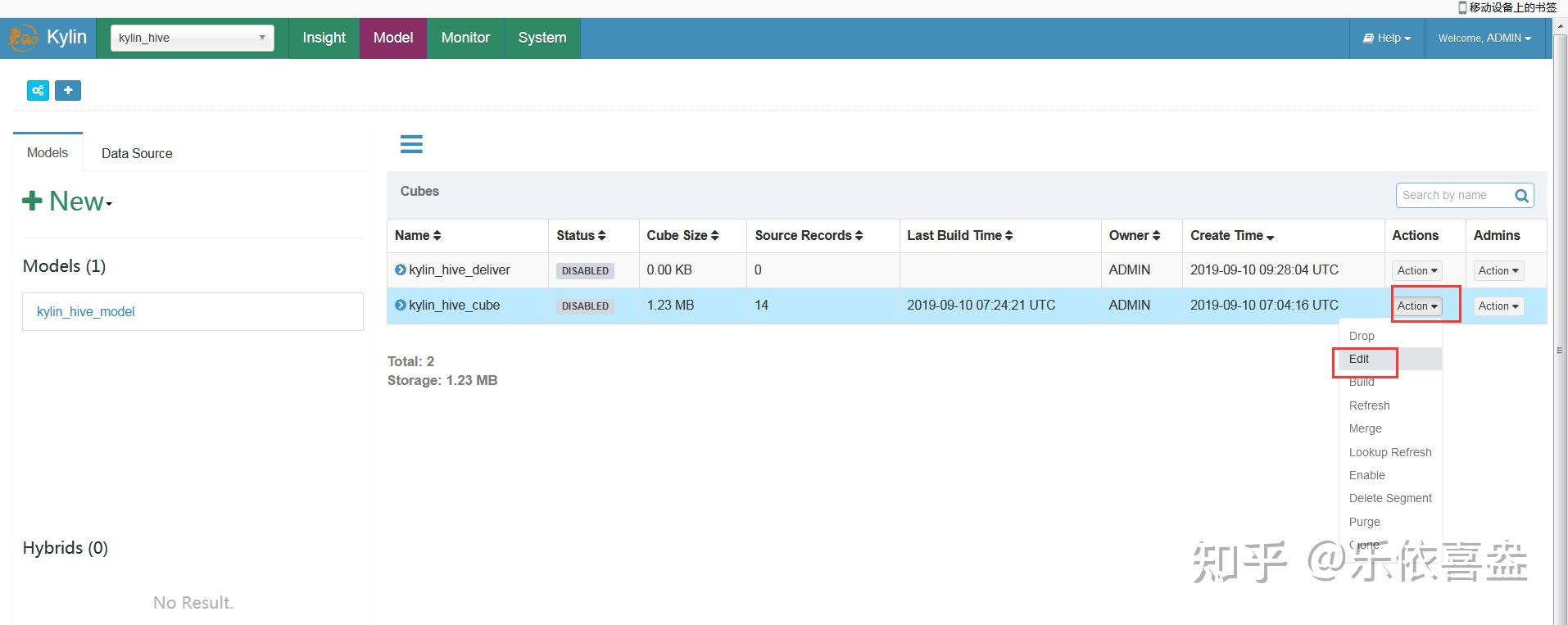The height and width of the screenshot is (625, 1568).
Task: Open Admins Action dropdown for kylin_hive_cube
Action: pyautogui.click(x=1498, y=306)
